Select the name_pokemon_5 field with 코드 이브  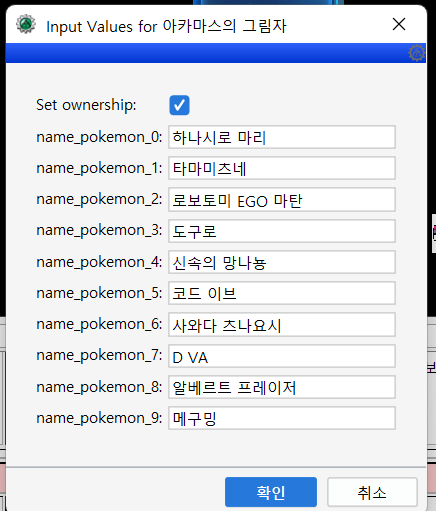(282, 293)
